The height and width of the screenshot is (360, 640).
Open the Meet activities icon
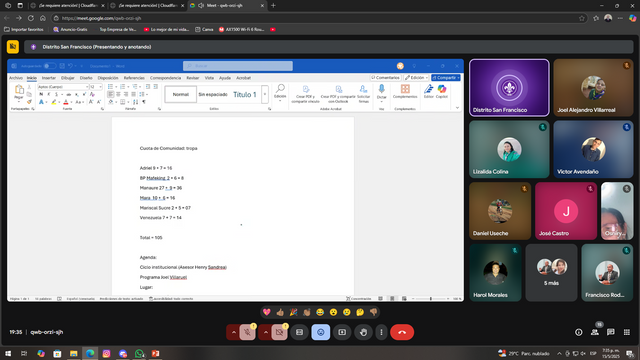pyautogui.click(x=627, y=332)
